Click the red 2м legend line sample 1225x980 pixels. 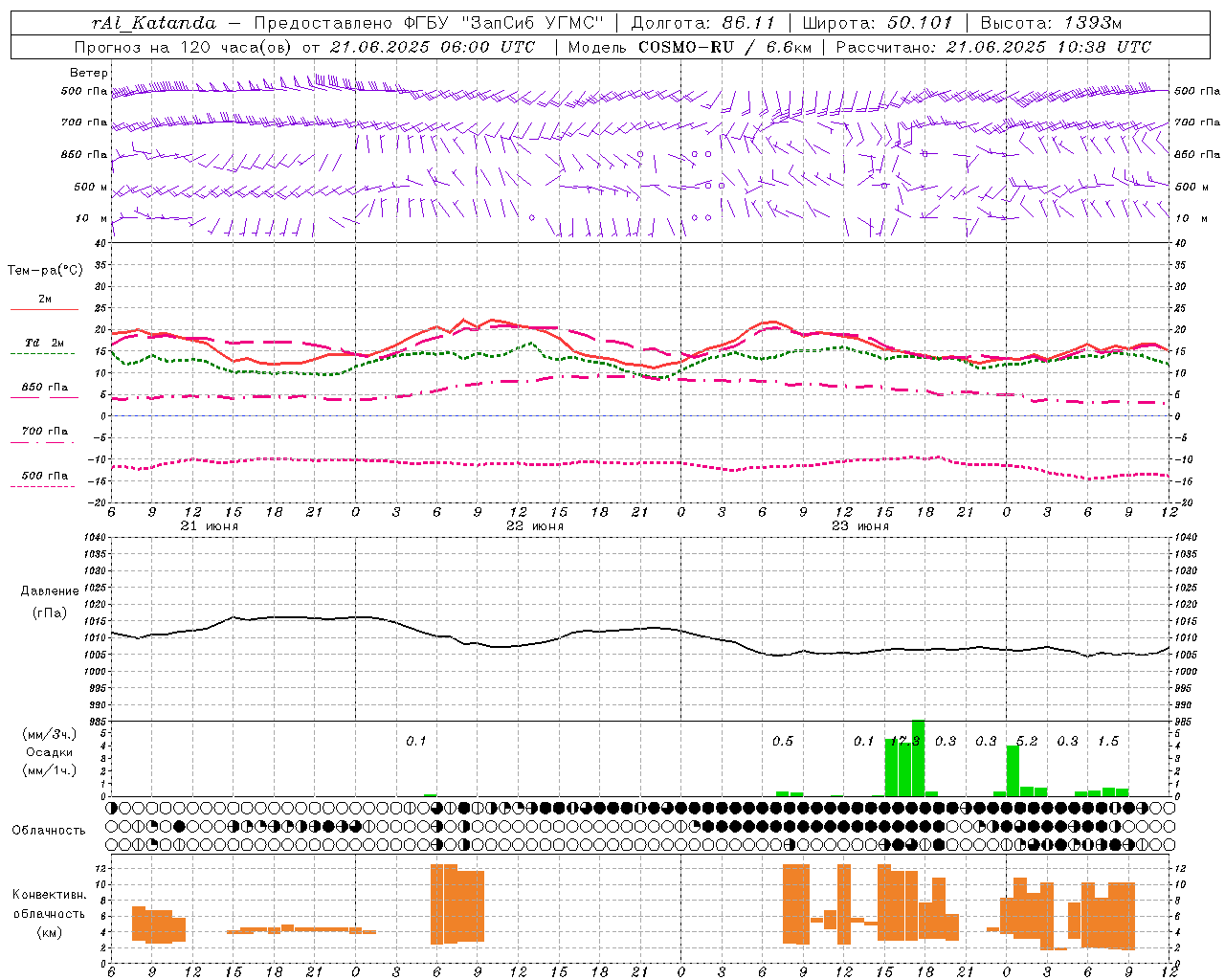click(44, 310)
